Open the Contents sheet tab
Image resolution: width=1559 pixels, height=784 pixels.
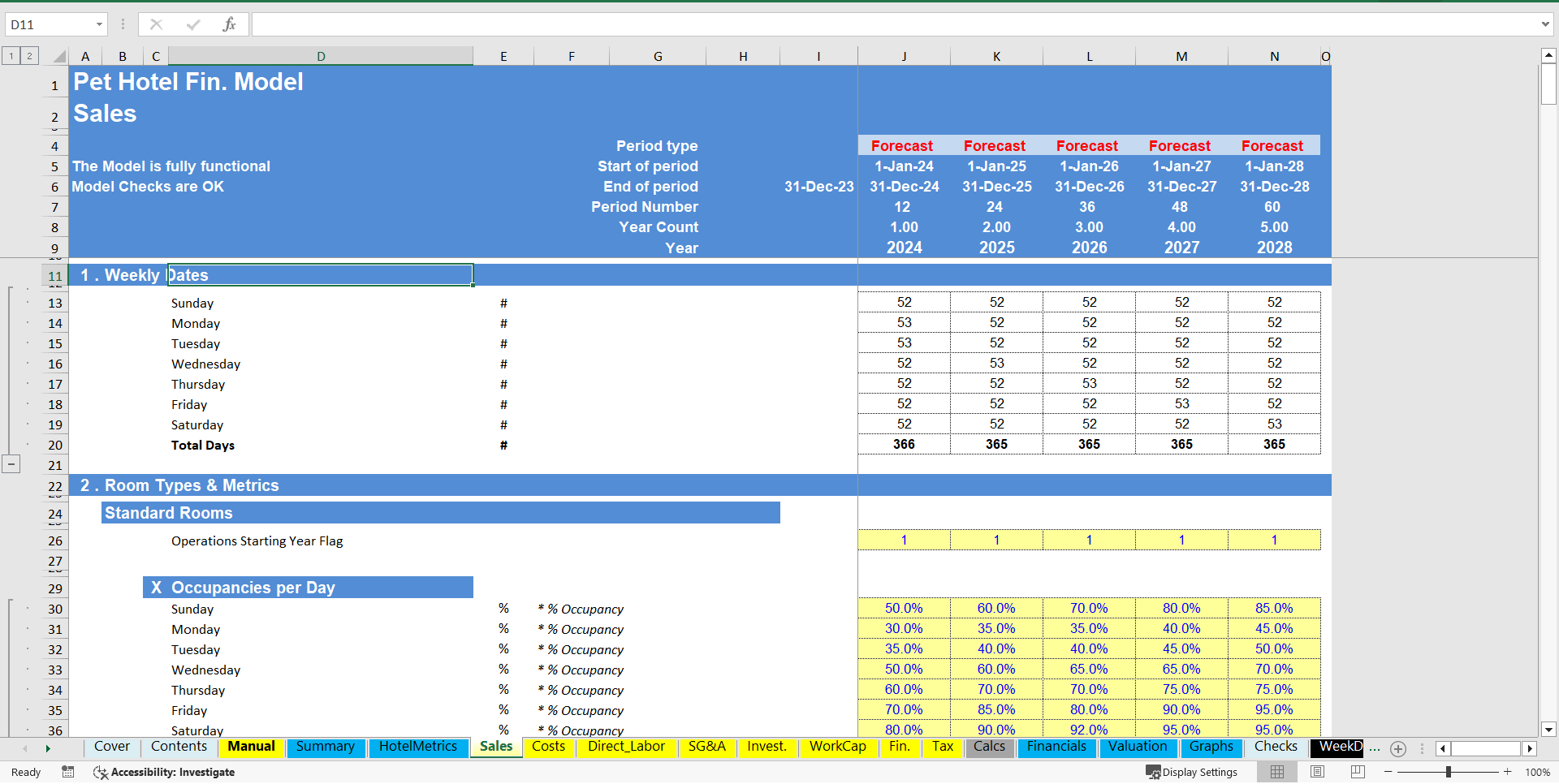pyautogui.click(x=179, y=747)
